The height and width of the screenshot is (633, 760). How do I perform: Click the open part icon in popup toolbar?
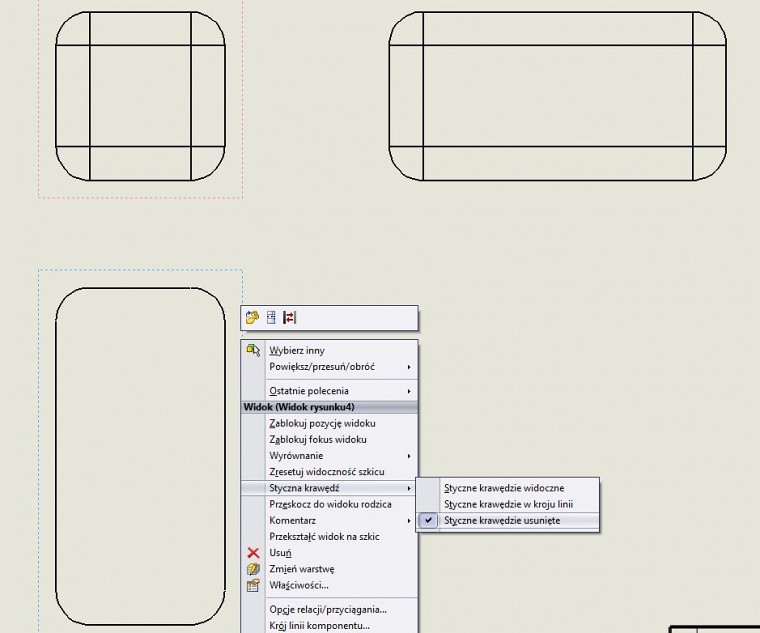[253, 317]
